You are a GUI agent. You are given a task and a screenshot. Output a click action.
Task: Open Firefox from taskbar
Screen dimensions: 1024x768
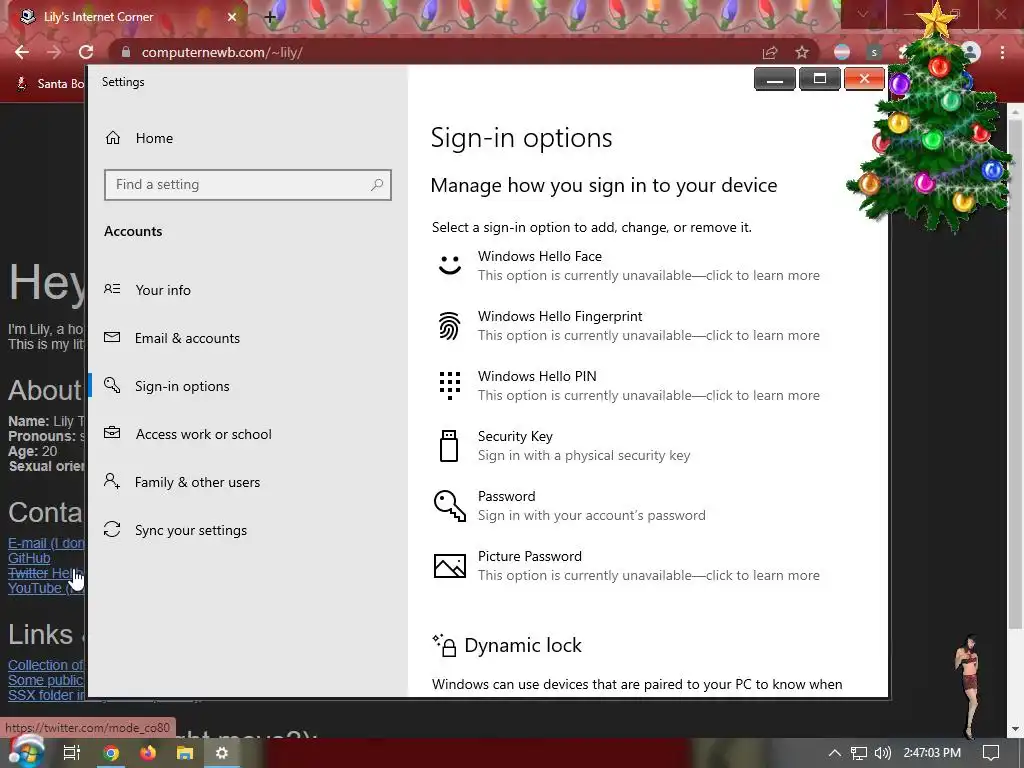click(148, 753)
